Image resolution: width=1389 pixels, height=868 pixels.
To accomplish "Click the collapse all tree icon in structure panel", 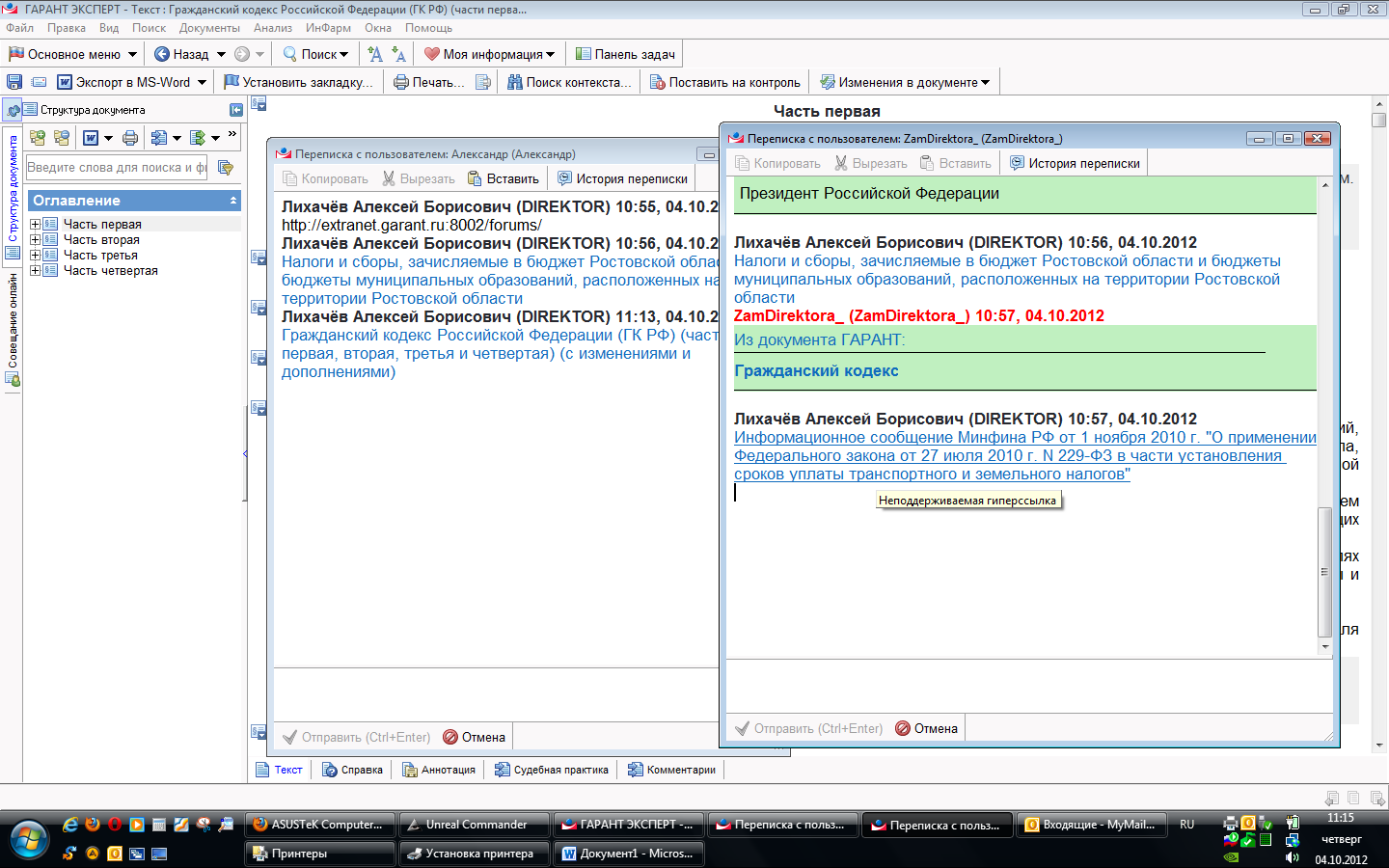I will (x=62, y=138).
